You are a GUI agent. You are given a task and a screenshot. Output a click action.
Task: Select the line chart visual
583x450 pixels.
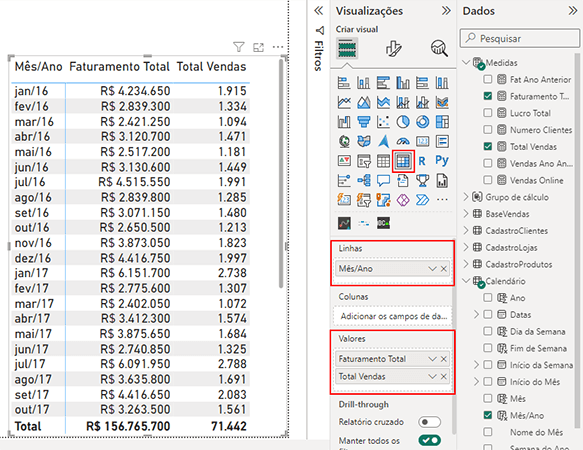click(344, 102)
